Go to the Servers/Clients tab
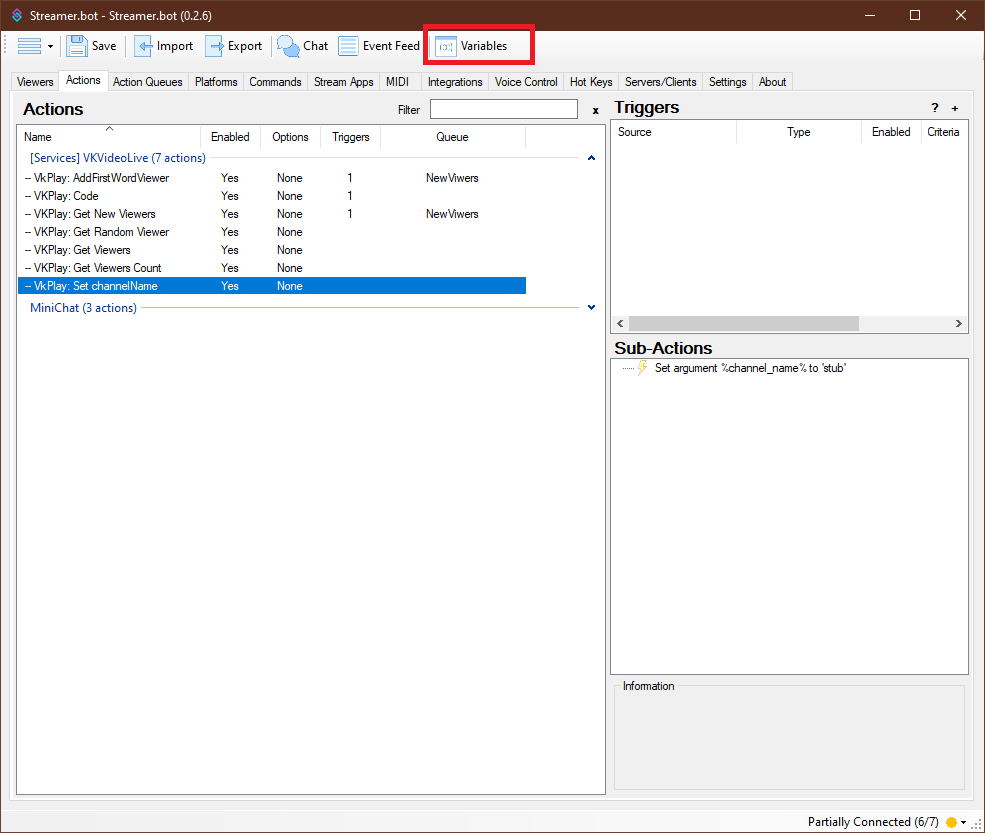 coord(660,82)
